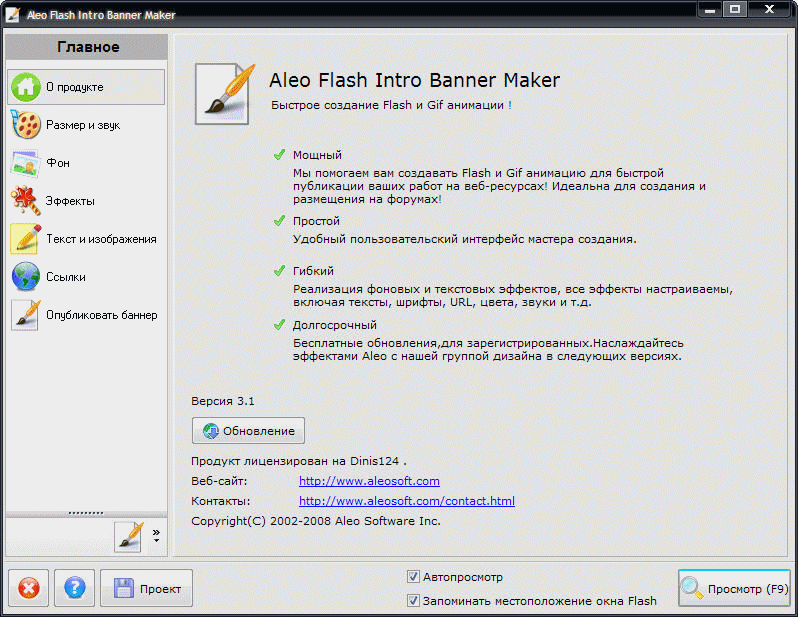The width and height of the screenshot is (798, 617).
Task: Click the green checkmark beside Мощный
Action: click(x=279, y=154)
